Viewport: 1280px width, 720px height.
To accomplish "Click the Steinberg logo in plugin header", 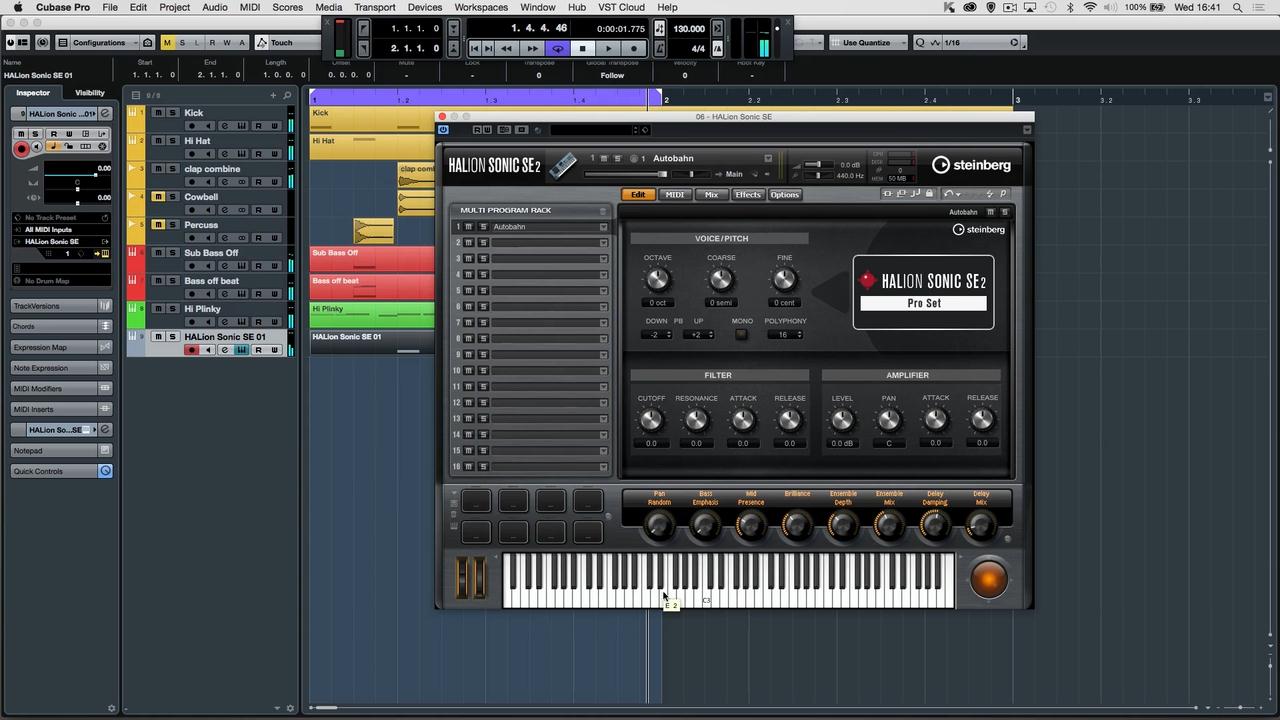I will 972,165.
